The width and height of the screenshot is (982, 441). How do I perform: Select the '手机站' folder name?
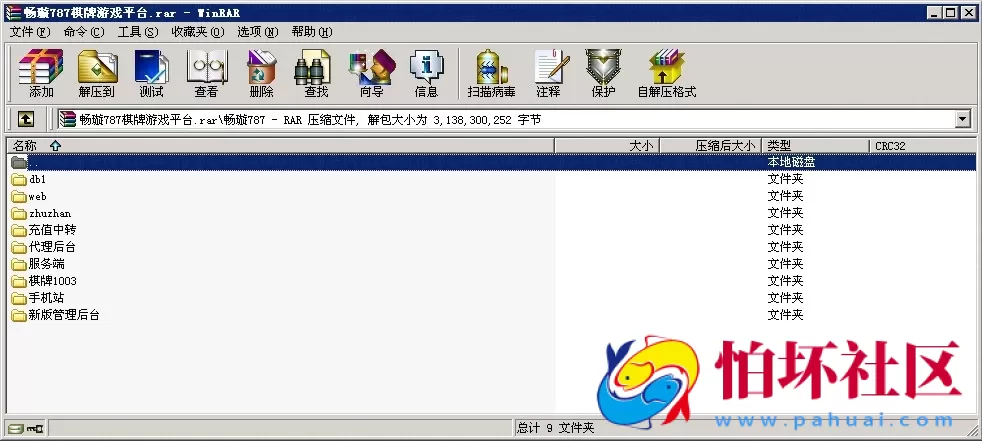point(46,298)
